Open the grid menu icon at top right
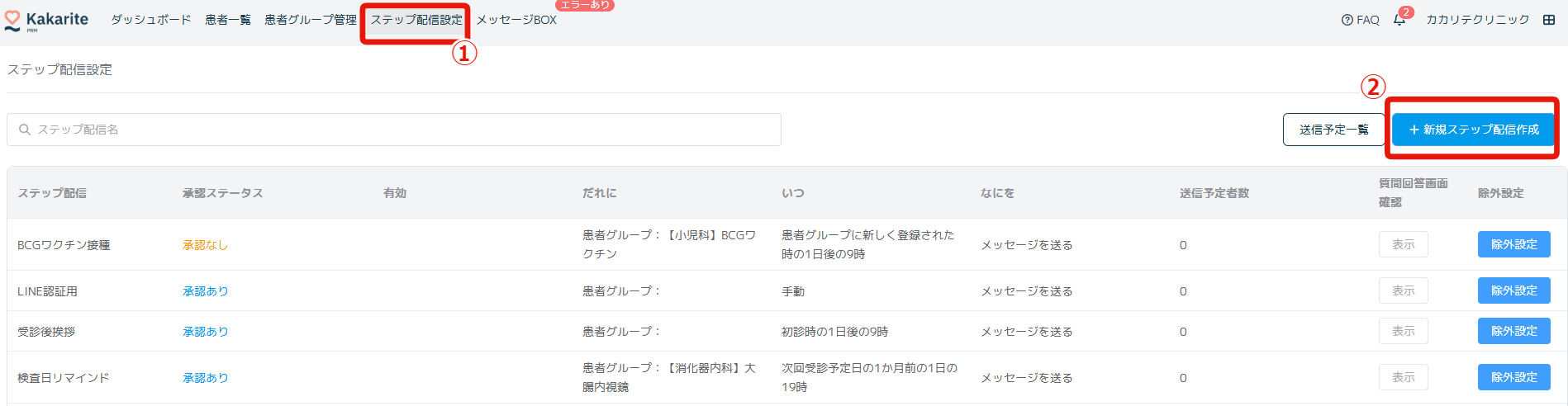 click(x=1549, y=20)
